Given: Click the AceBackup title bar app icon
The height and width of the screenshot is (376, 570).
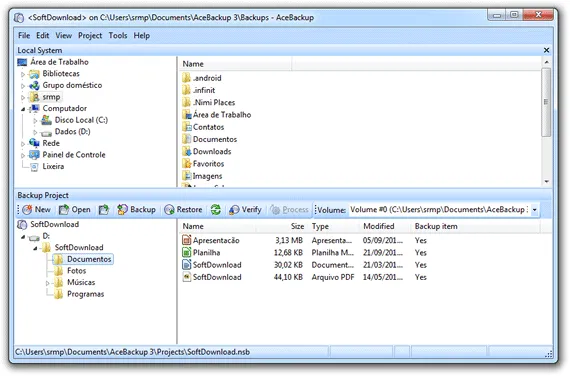Looking at the screenshot, I should [x=19, y=17].
